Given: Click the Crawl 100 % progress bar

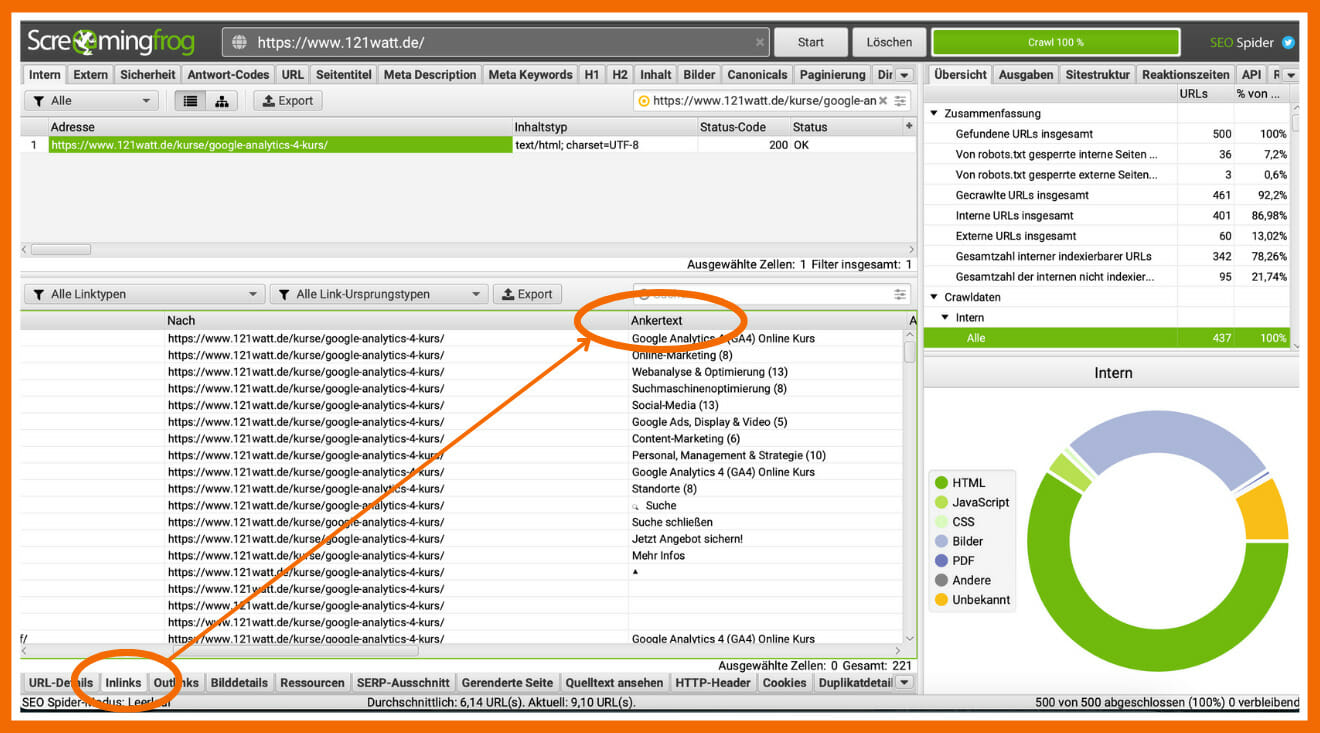Looking at the screenshot, I should 1055,43.
